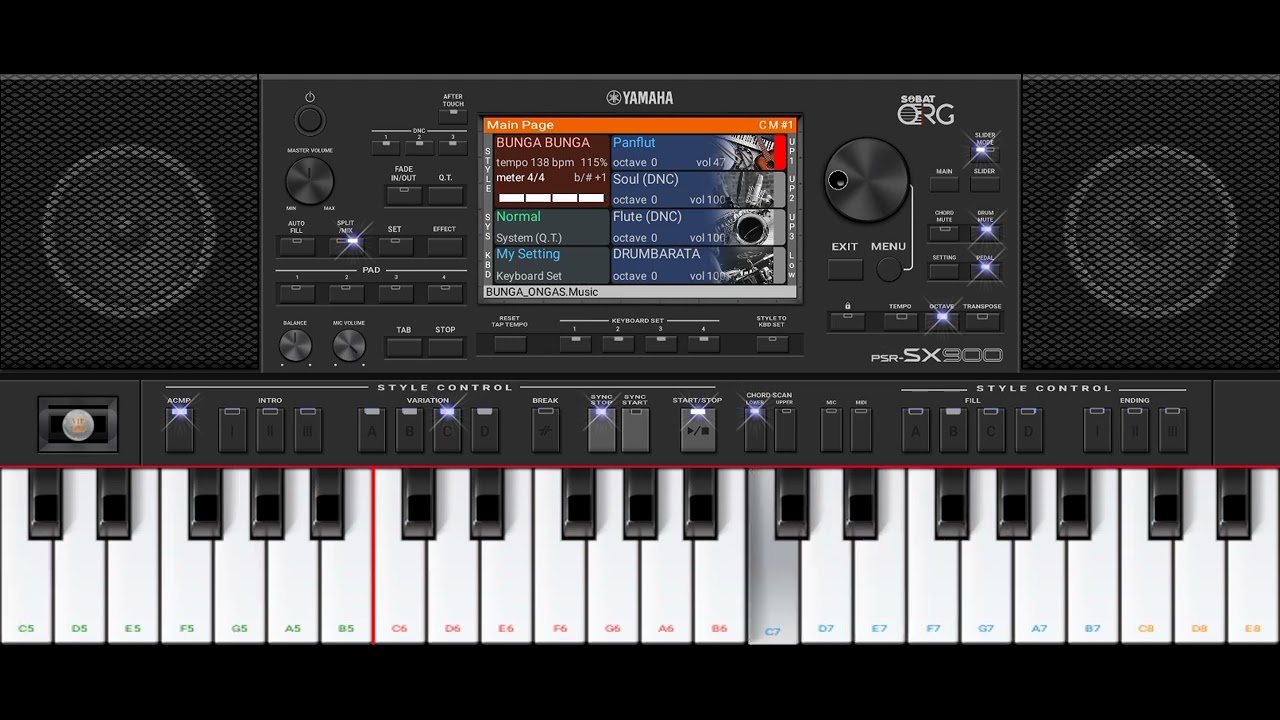Toggle the lock button

click(x=847, y=321)
